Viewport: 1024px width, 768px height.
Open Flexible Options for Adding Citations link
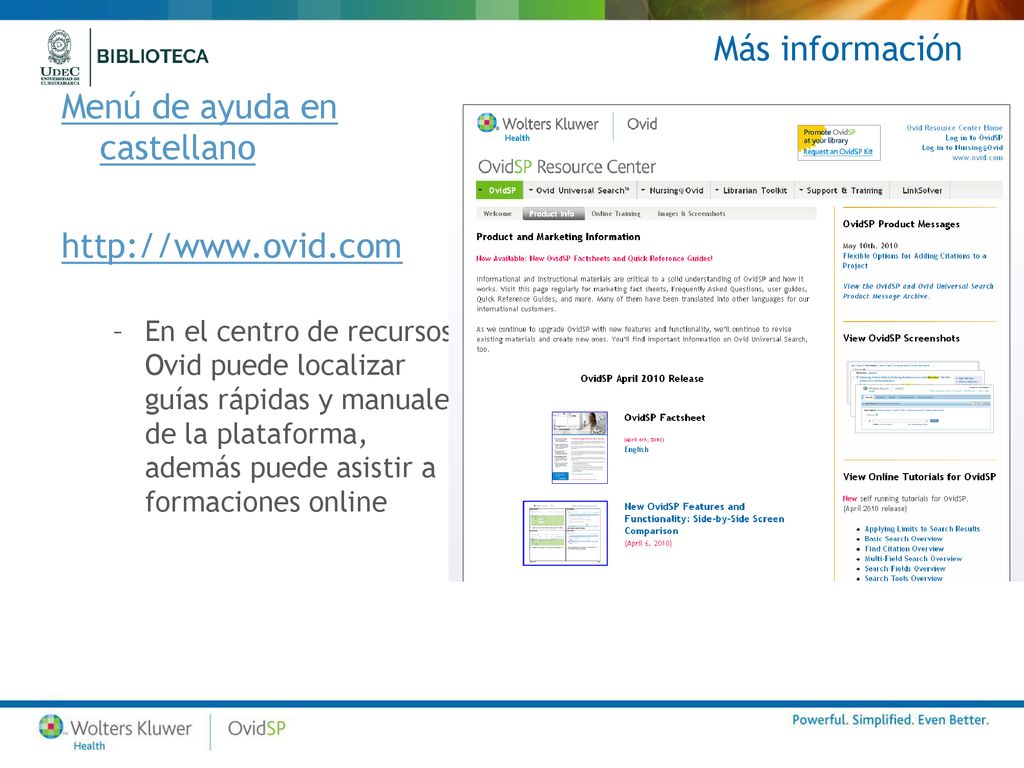[x=914, y=261]
